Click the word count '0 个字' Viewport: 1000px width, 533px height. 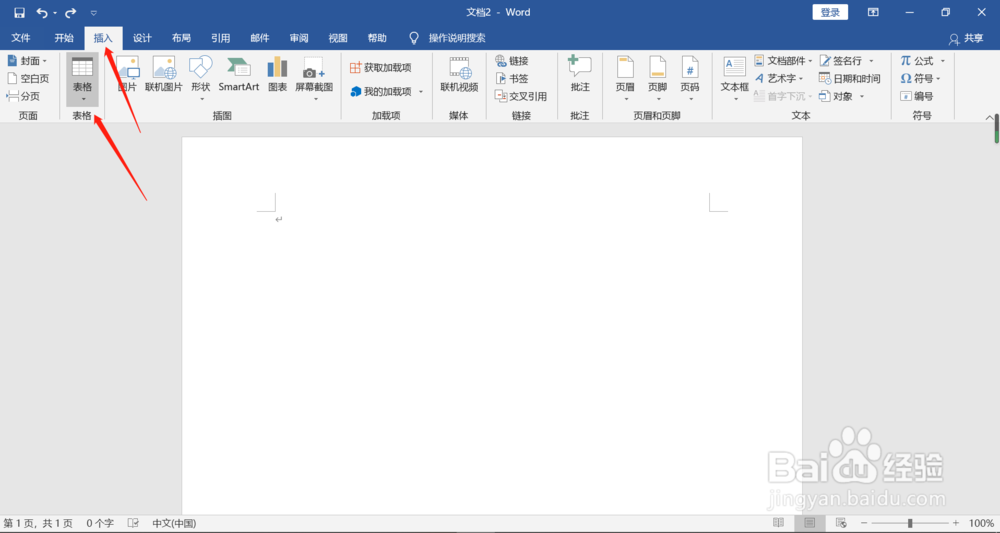pos(100,523)
